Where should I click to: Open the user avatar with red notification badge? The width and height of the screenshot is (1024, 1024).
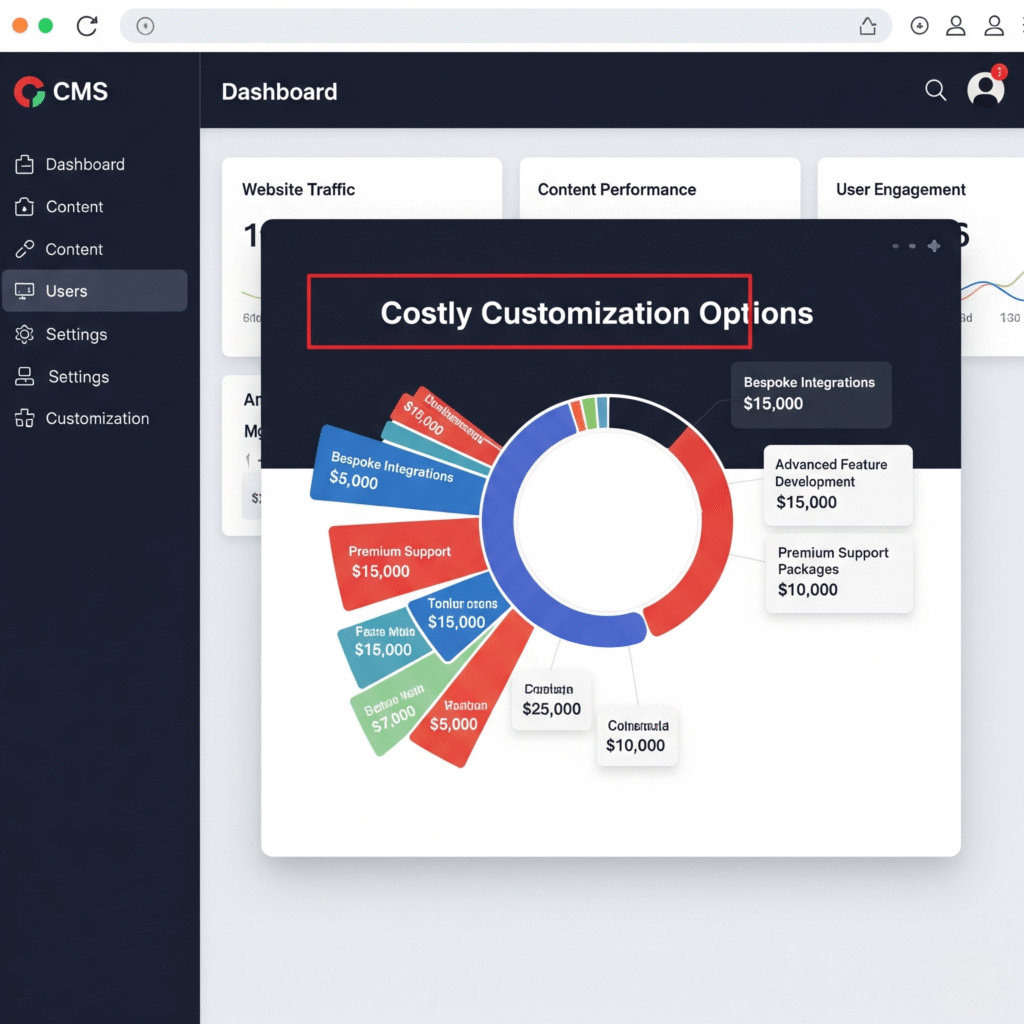(985, 90)
